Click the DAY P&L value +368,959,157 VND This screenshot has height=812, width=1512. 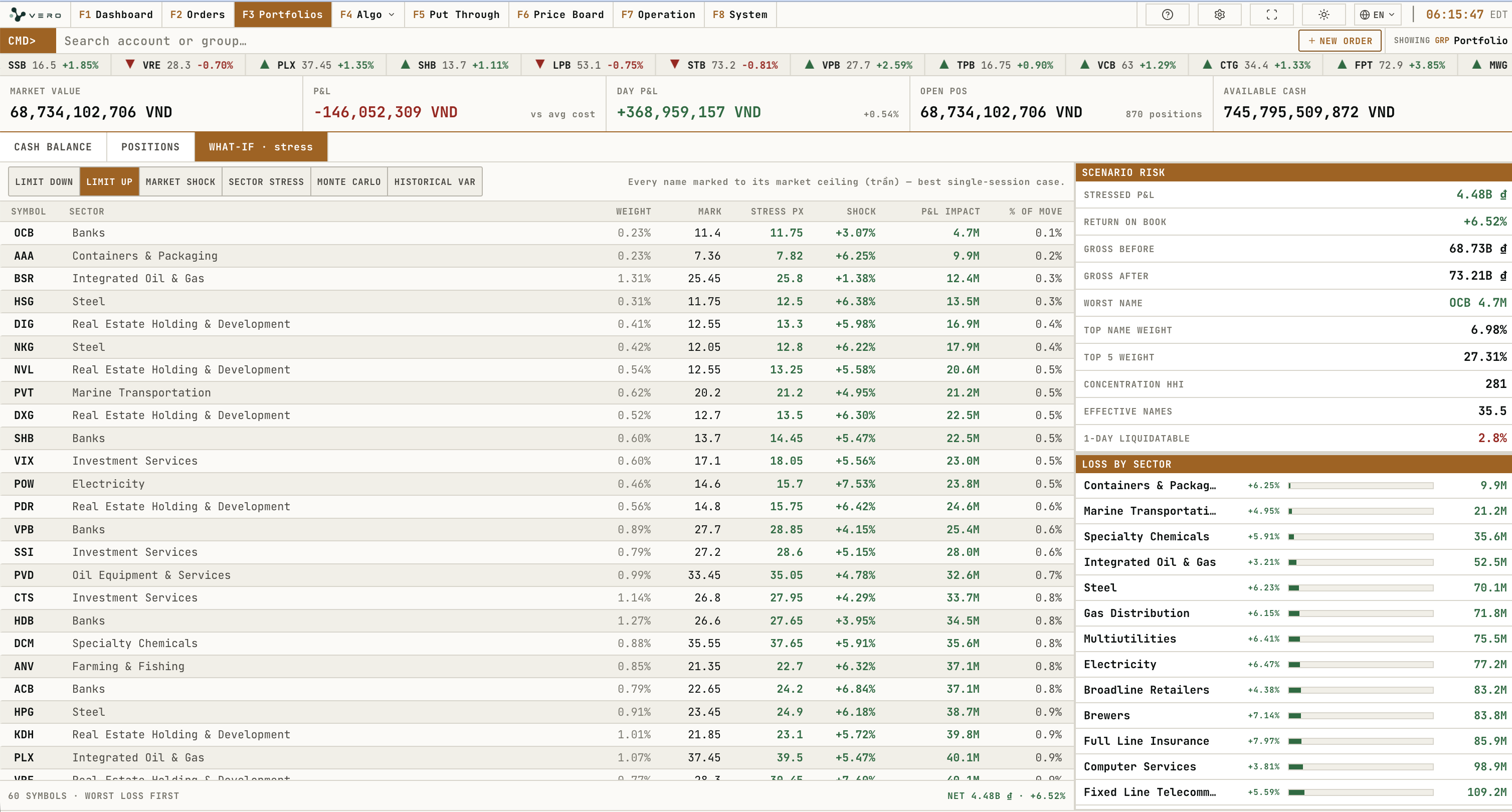[x=688, y=112]
